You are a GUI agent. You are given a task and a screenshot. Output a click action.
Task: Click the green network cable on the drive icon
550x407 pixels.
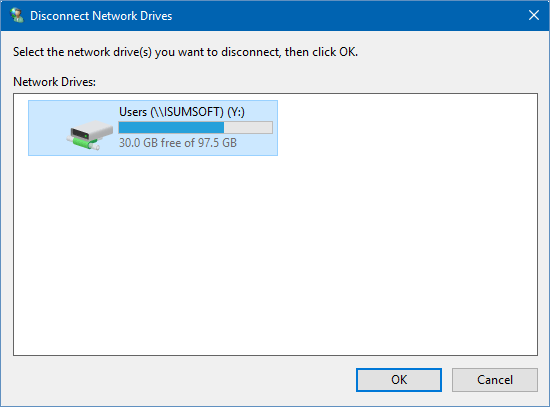83,144
